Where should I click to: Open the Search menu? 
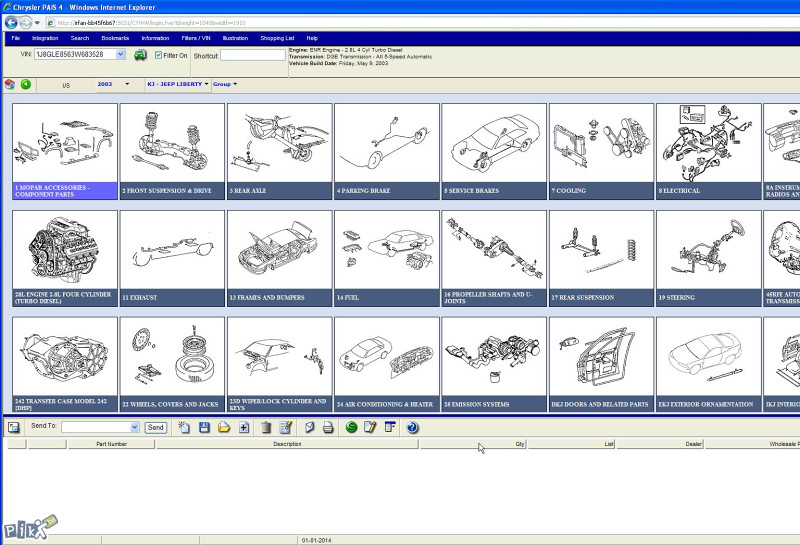click(x=80, y=38)
